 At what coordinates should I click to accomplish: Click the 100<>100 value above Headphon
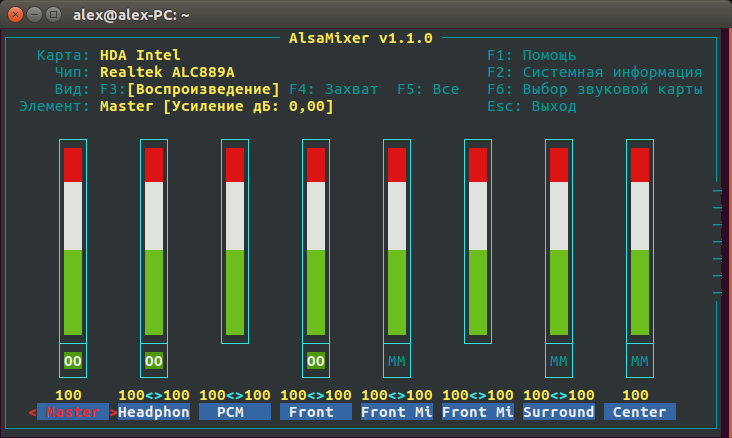tap(154, 395)
